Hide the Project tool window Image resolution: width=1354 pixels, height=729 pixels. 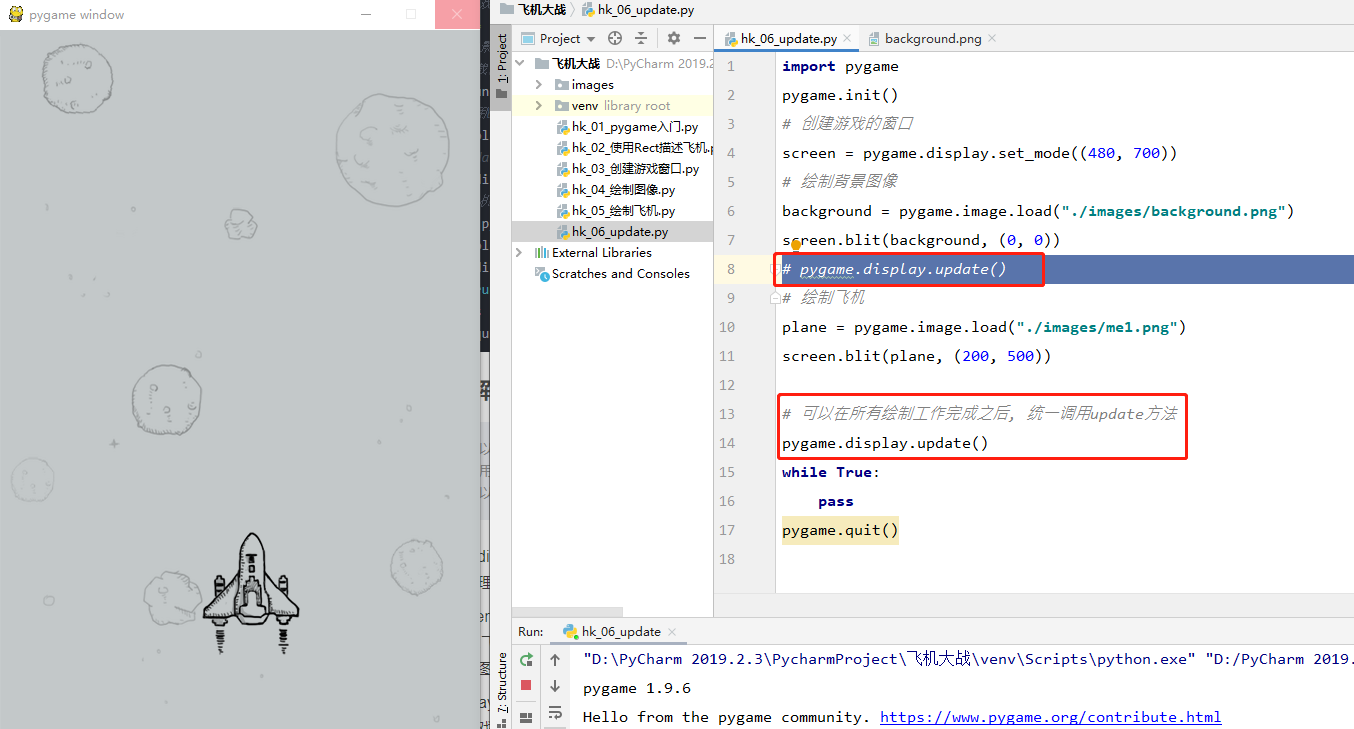[x=700, y=38]
